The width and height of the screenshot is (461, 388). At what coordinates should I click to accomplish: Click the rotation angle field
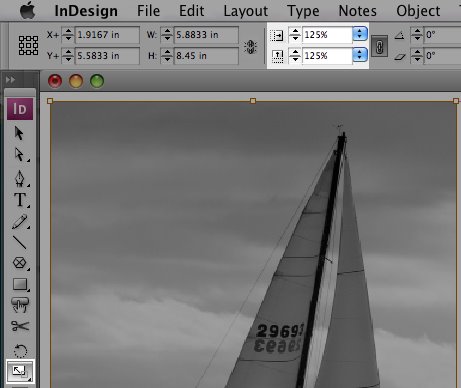click(x=443, y=35)
